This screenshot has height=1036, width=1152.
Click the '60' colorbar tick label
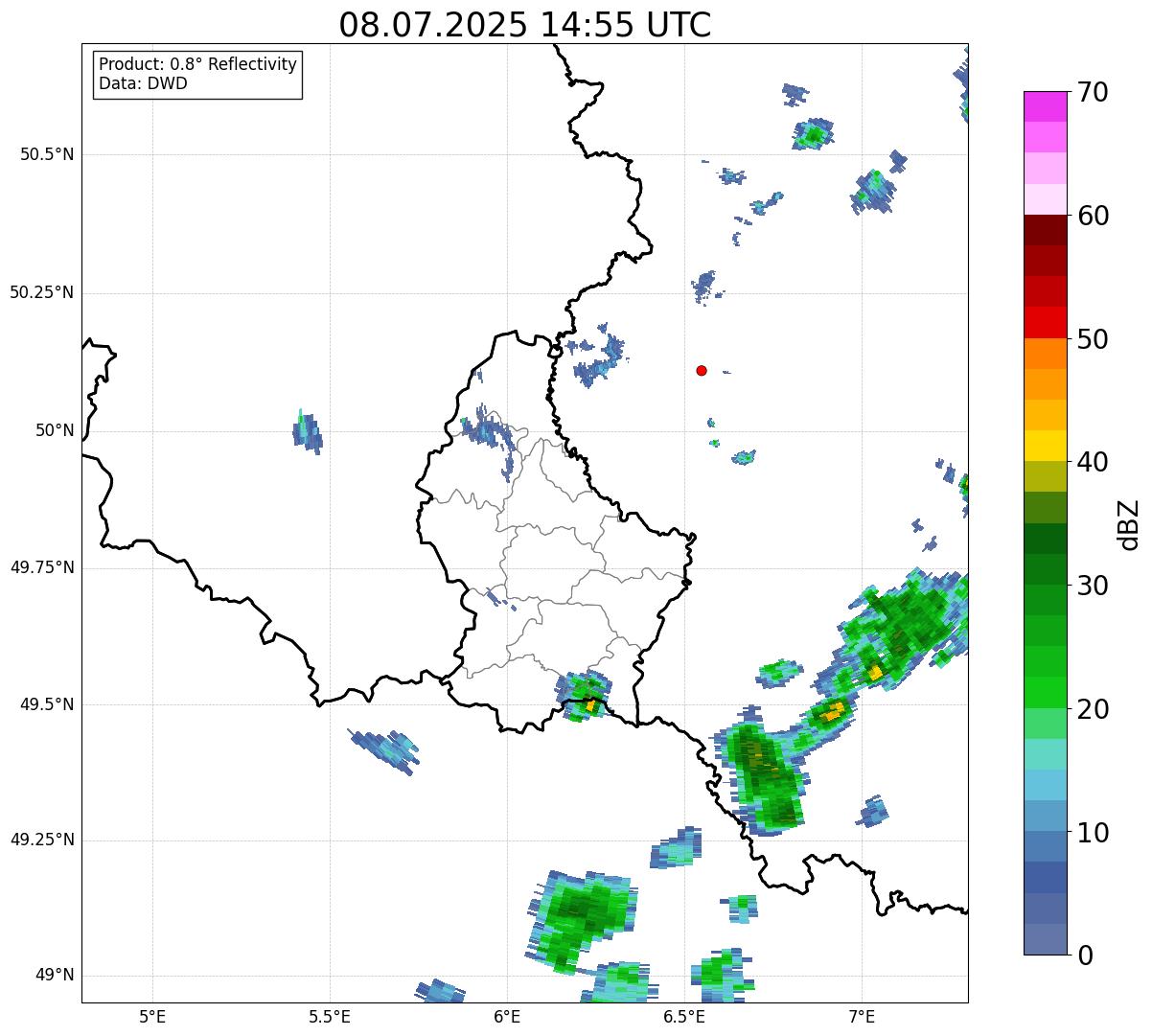tap(1093, 216)
